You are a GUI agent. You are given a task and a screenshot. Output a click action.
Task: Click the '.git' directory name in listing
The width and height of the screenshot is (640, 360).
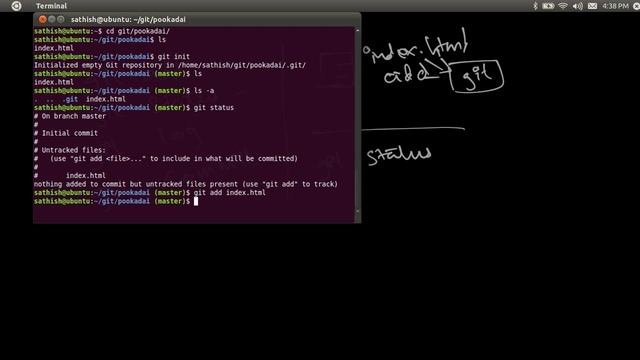click(x=70, y=99)
